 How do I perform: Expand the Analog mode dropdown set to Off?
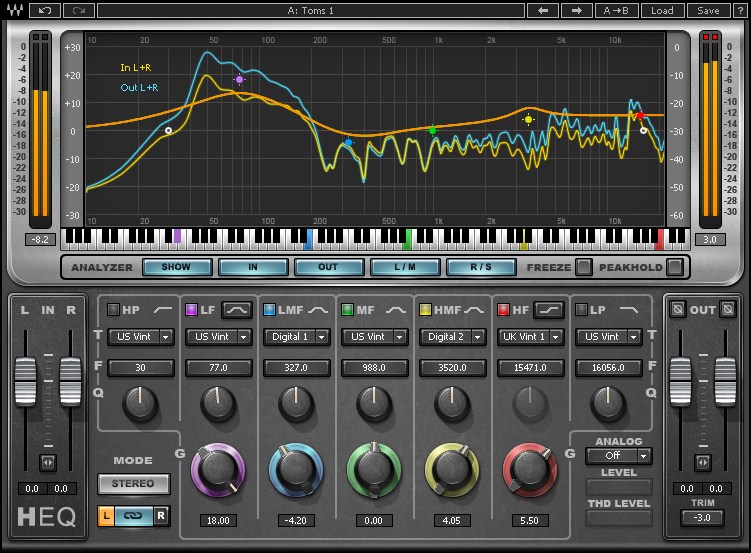[x=618, y=456]
